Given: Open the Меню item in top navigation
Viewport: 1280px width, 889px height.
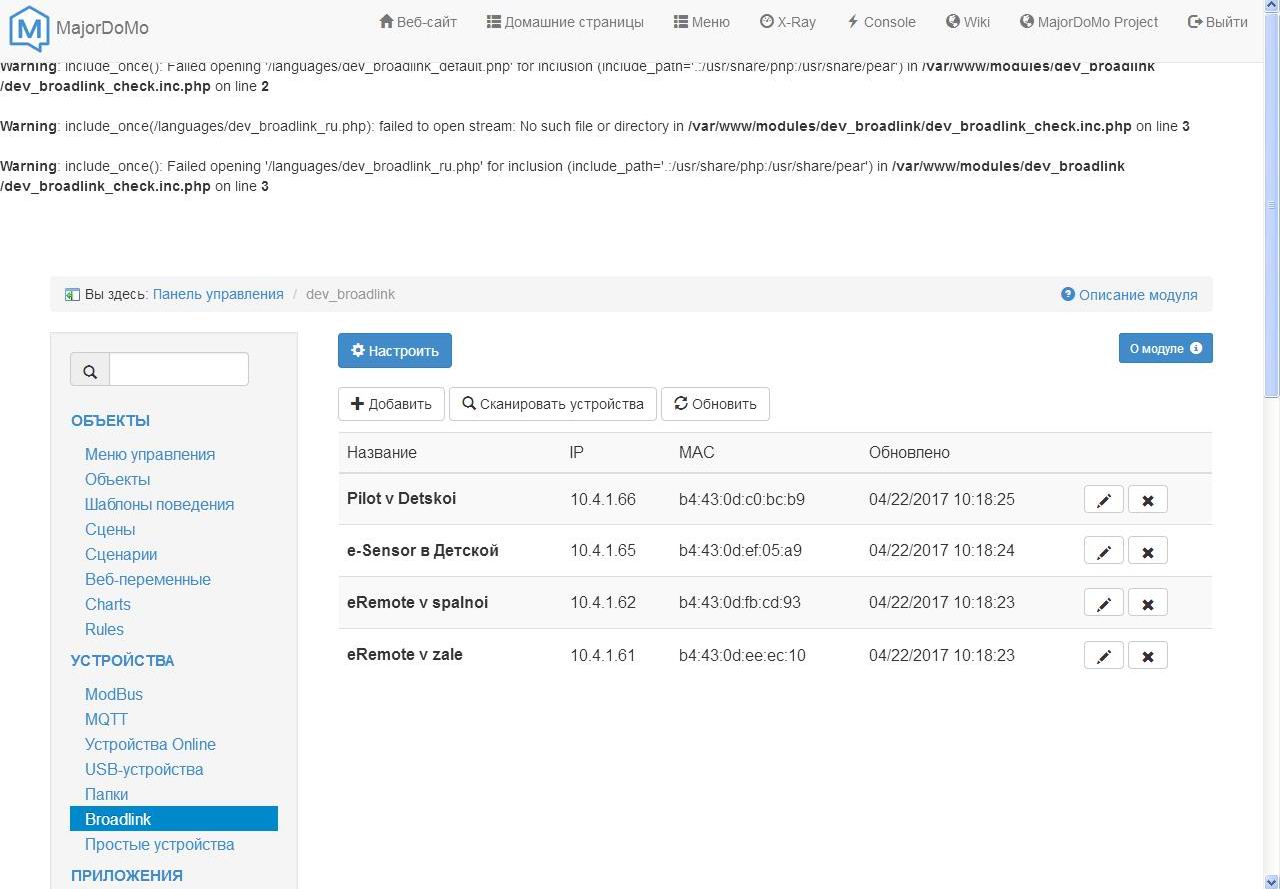Looking at the screenshot, I should (701, 22).
